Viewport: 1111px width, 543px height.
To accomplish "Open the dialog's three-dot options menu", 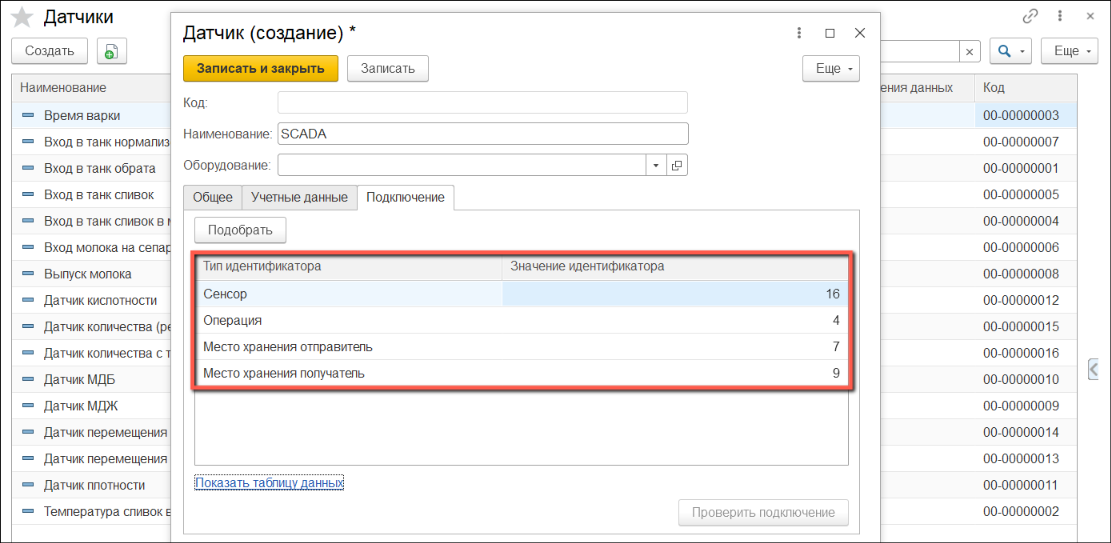I will (x=799, y=33).
